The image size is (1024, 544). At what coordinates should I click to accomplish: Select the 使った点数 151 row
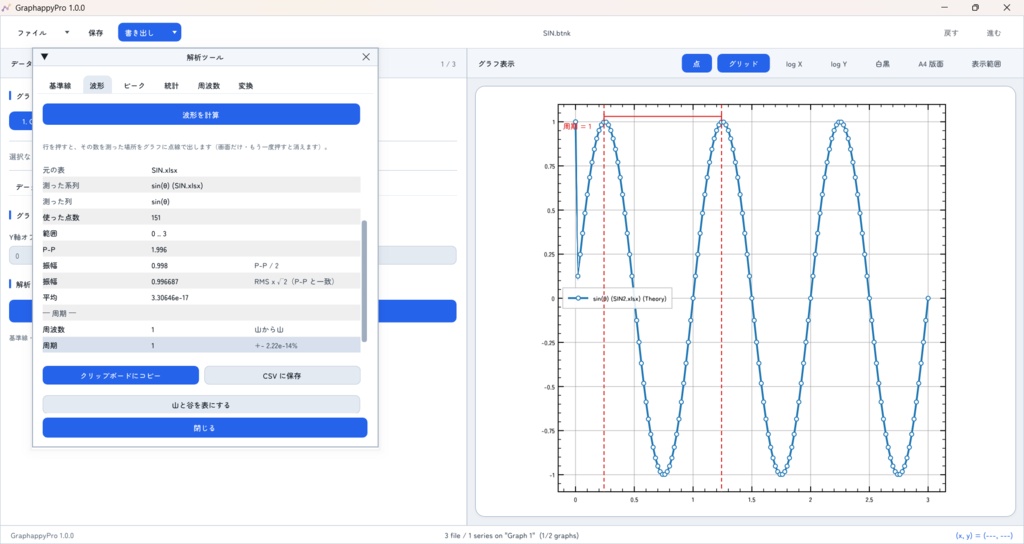click(x=201, y=217)
